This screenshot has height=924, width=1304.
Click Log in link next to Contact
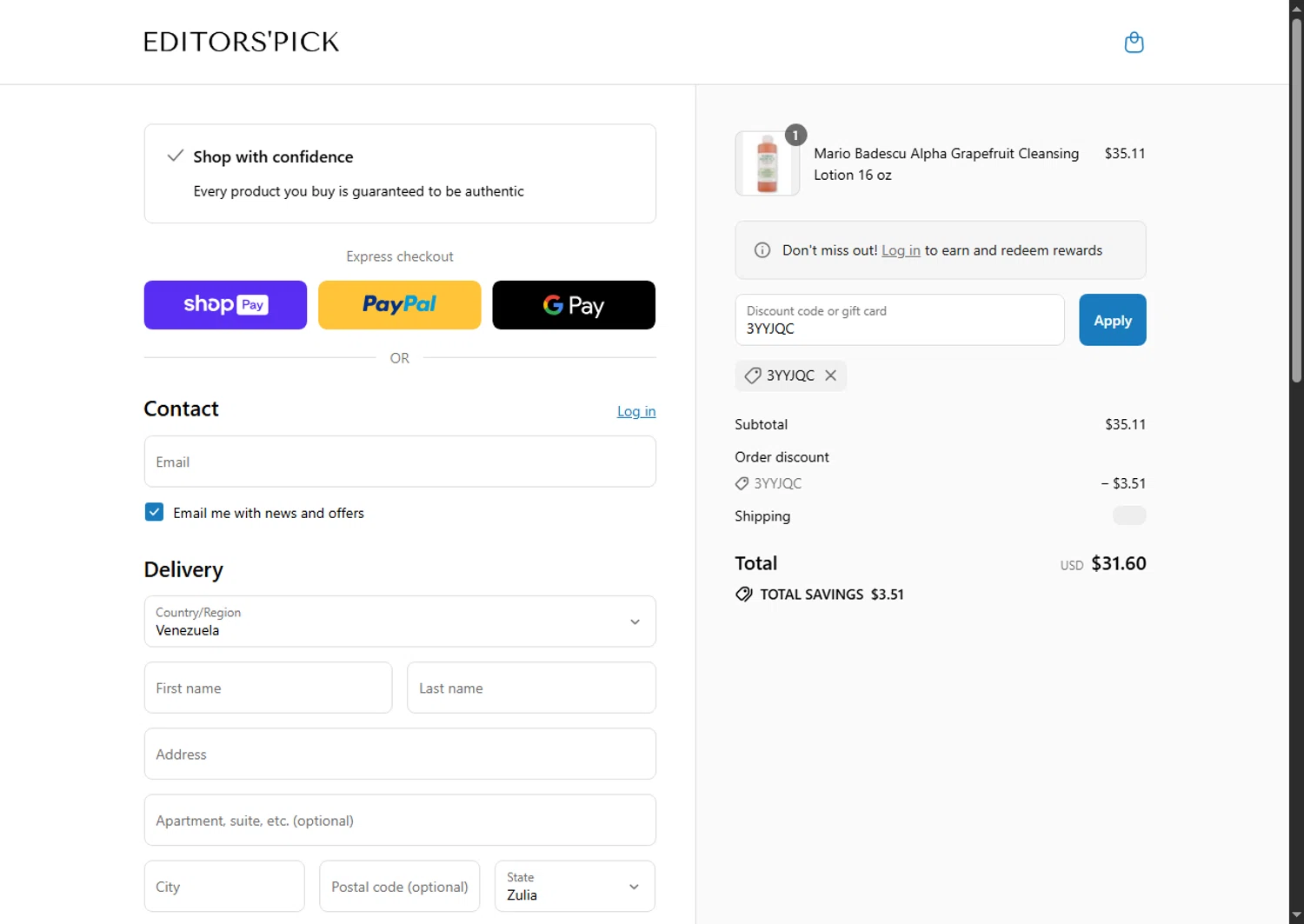click(636, 411)
